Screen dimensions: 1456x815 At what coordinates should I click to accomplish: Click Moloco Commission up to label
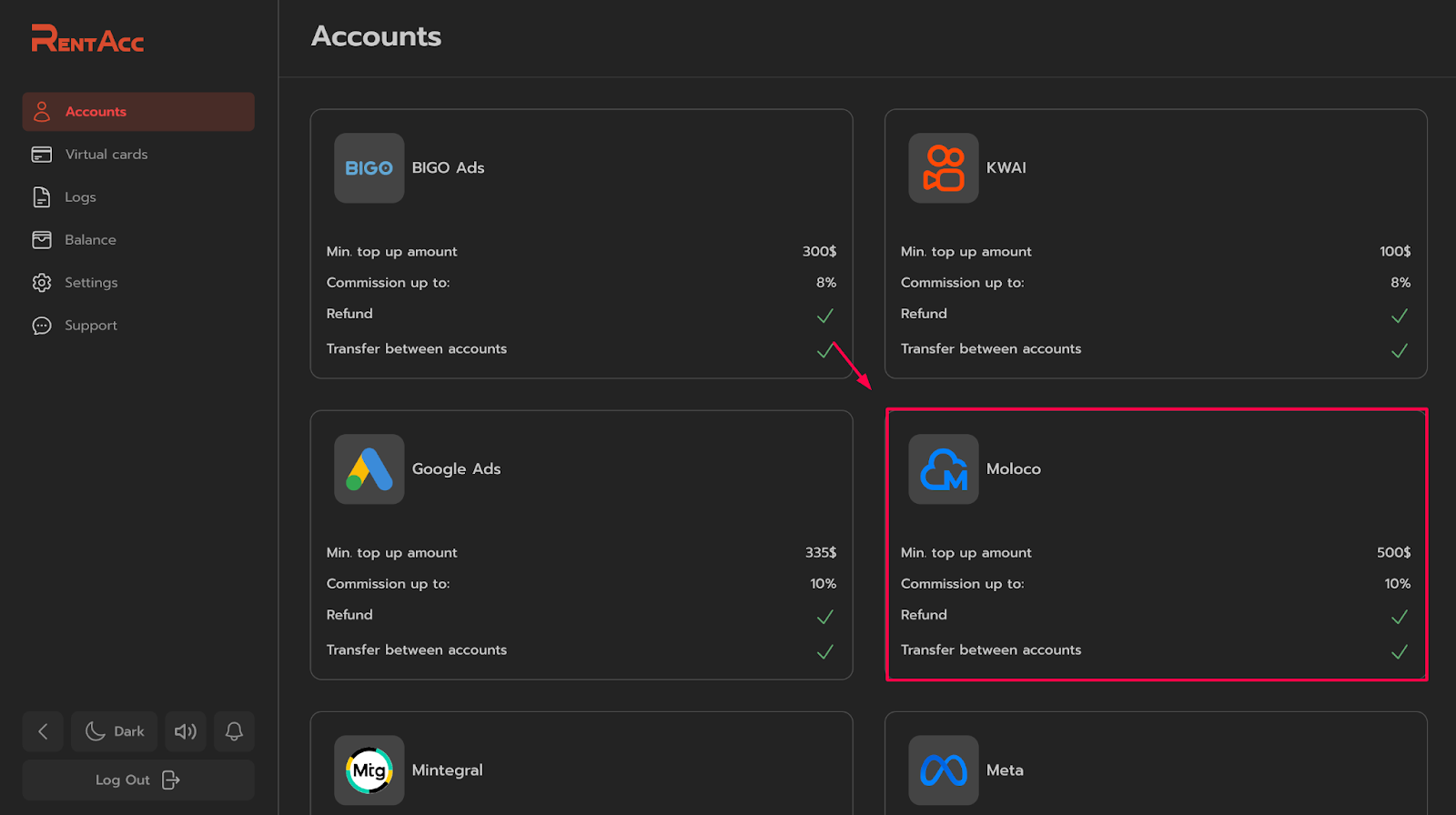963,584
